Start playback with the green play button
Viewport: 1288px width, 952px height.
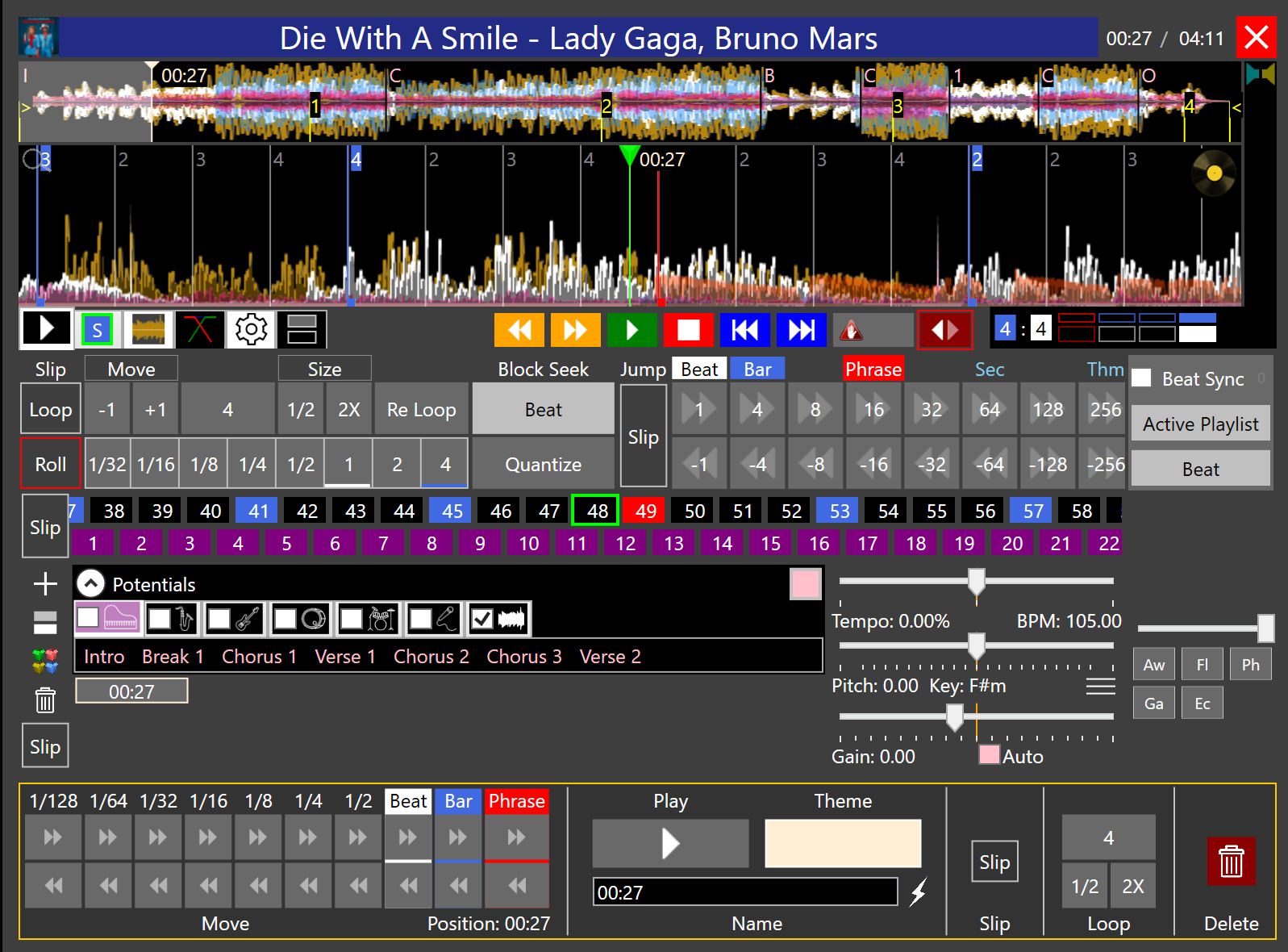point(632,329)
